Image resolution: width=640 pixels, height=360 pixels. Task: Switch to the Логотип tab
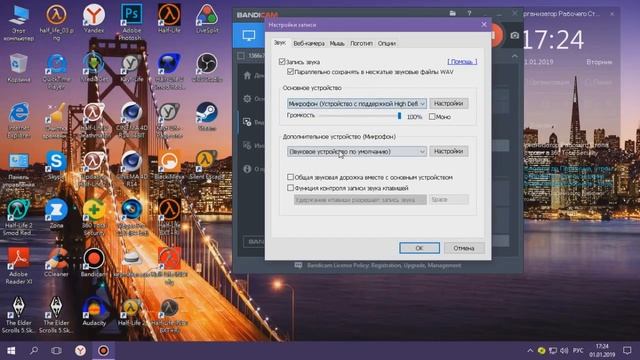pos(361,43)
